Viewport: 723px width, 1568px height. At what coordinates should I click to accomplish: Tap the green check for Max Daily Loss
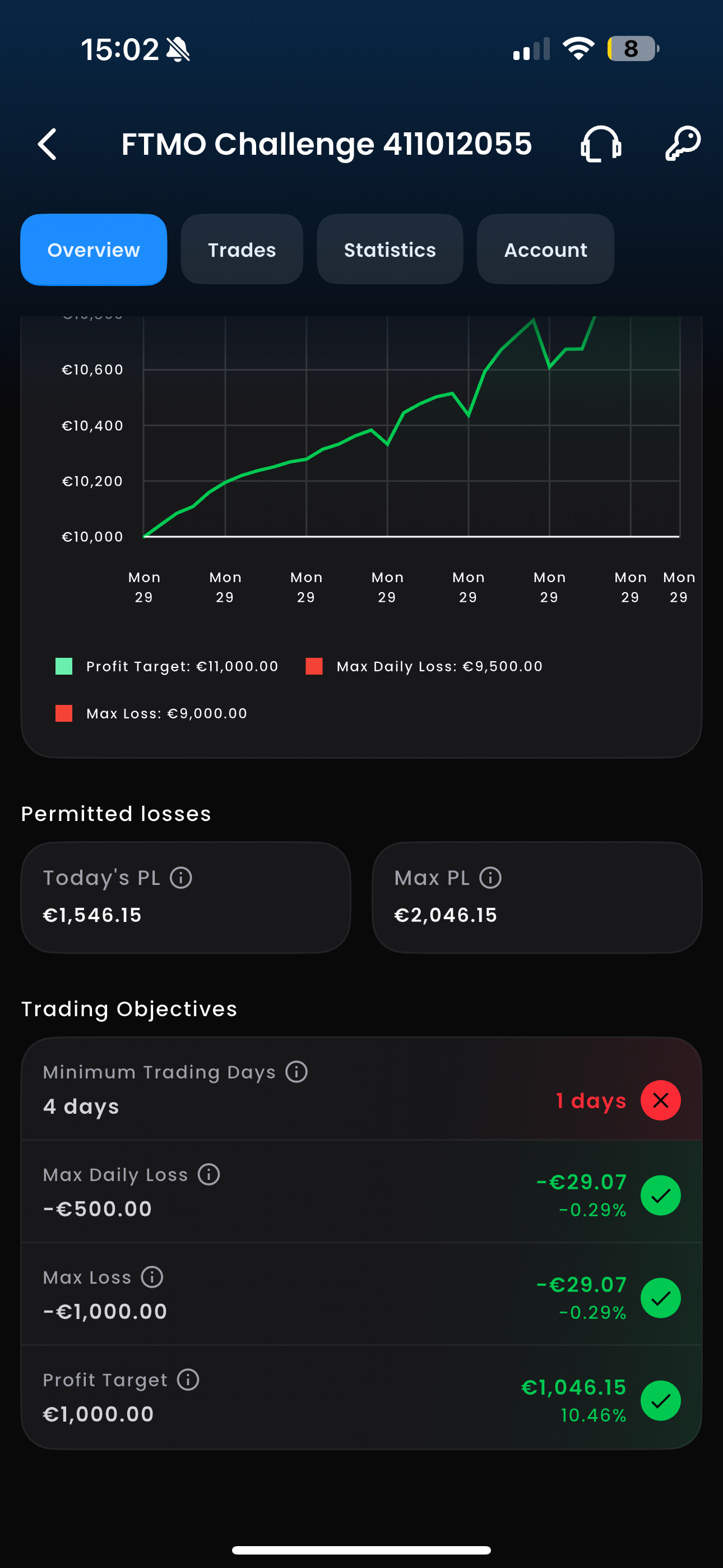pyautogui.click(x=660, y=1196)
